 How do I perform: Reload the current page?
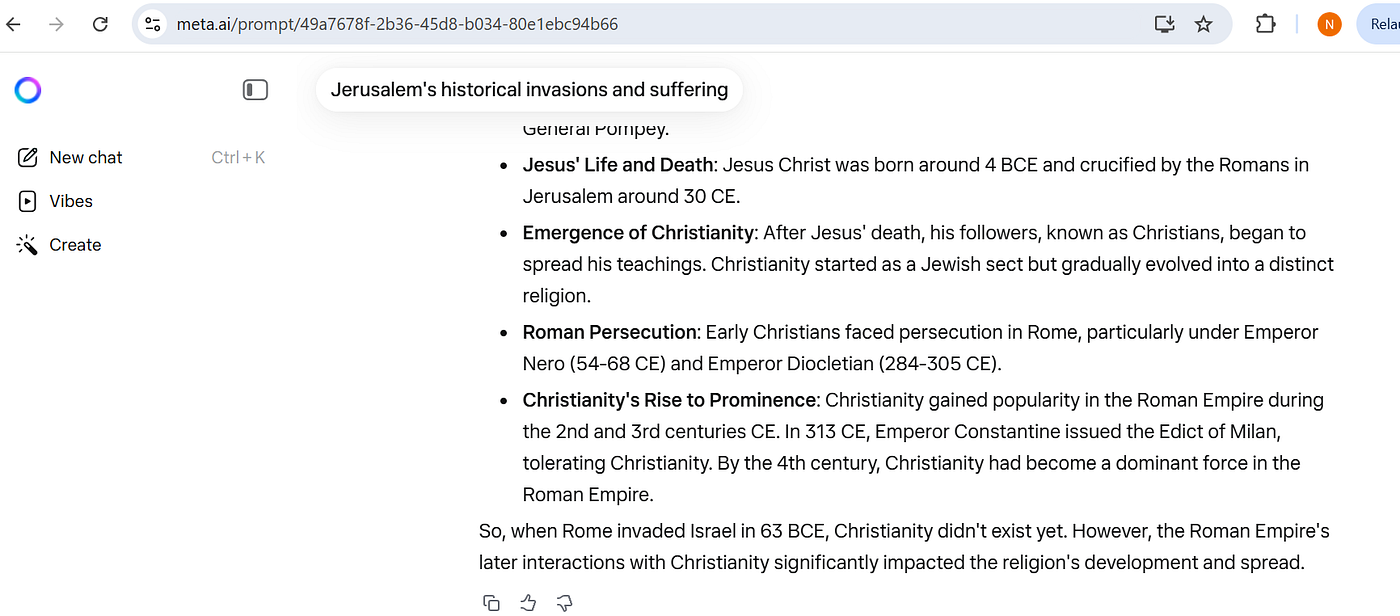pos(100,24)
